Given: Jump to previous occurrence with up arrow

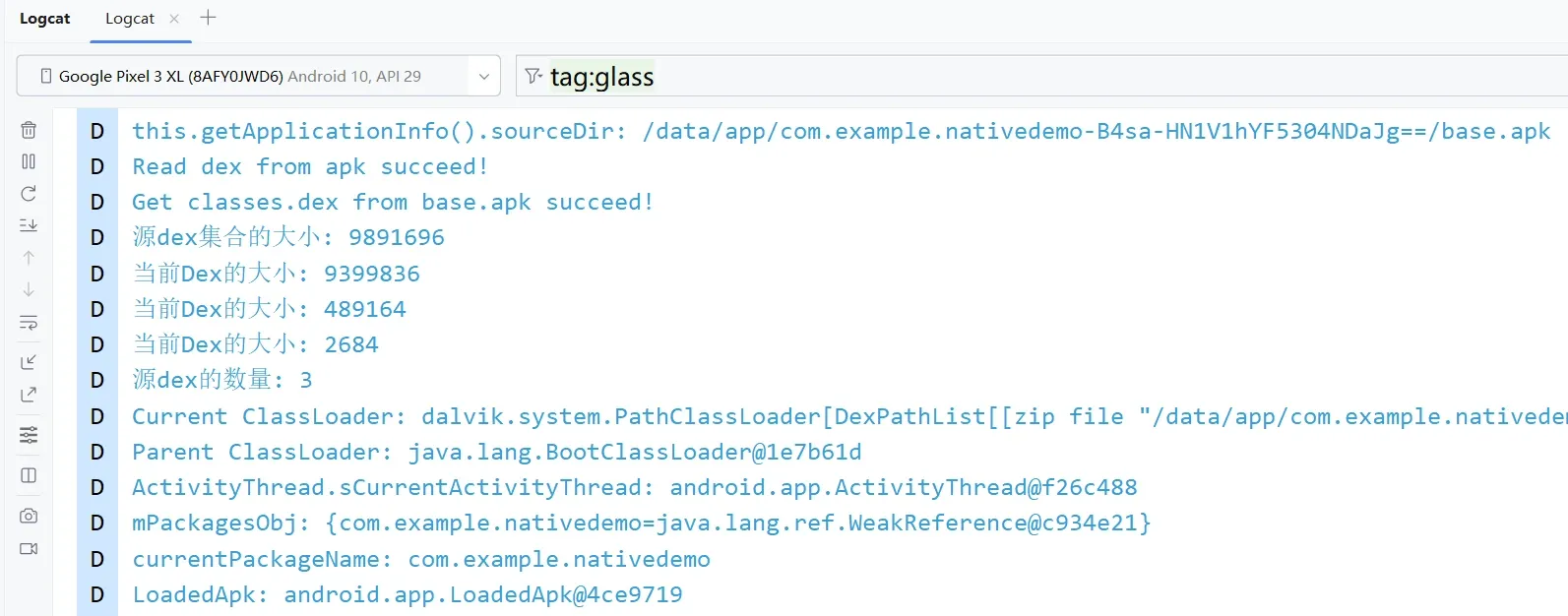Looking at the screenshot, I should point(29,258).
